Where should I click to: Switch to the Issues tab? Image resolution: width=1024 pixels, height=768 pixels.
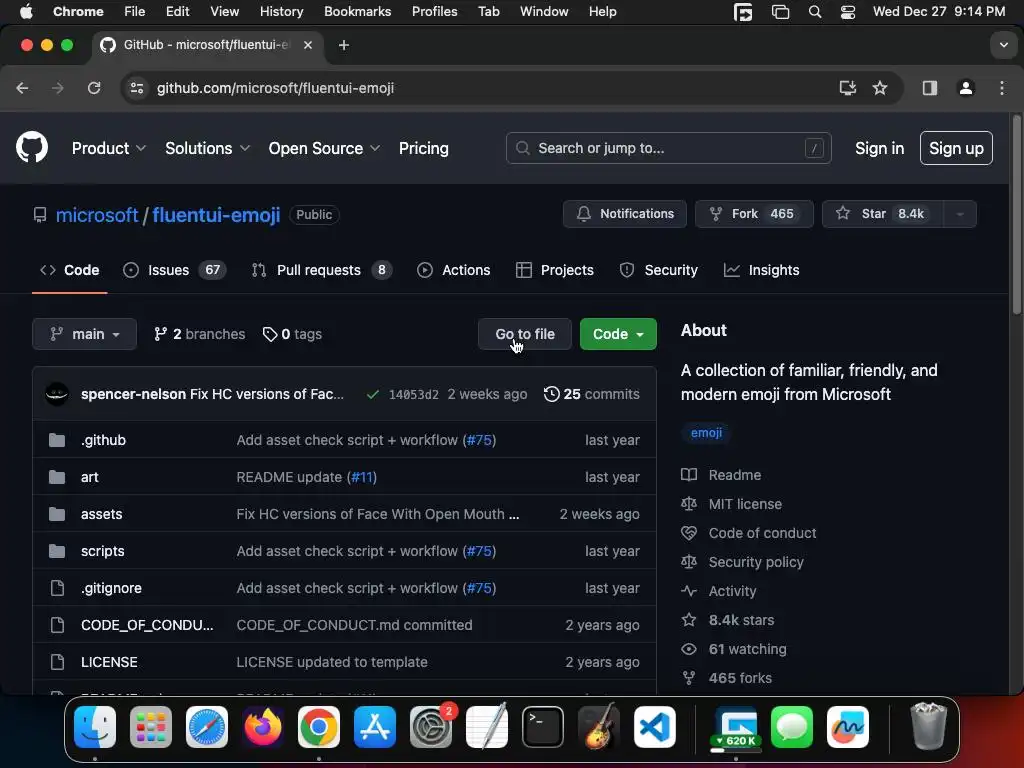click(x=174, y=270)
